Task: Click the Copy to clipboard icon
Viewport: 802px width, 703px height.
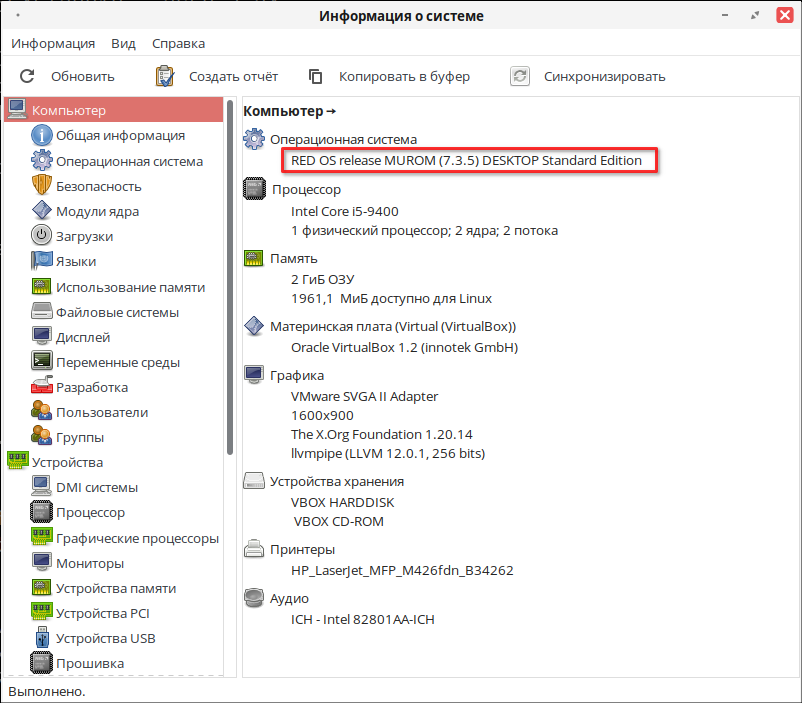Action: click(316, 76)
